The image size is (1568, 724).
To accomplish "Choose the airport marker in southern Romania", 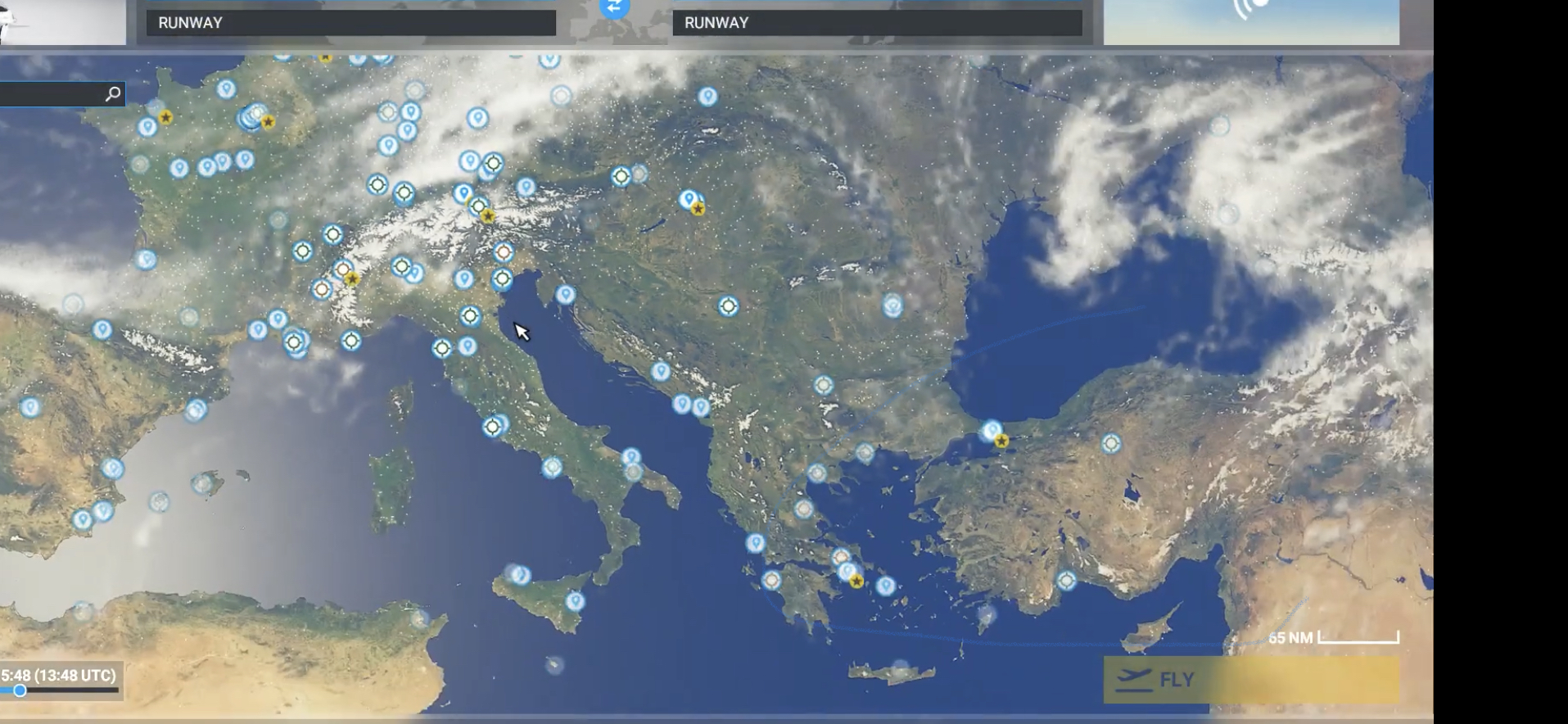I will click(892, 305).
